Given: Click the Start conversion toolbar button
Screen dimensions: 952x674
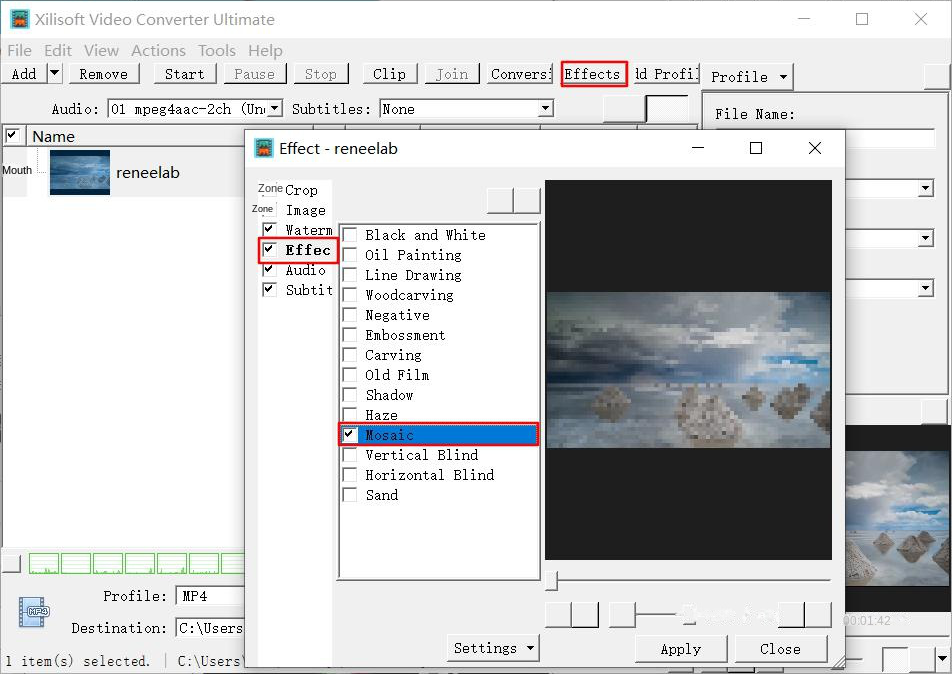Looking at the screenshot, I should [184, 74].
